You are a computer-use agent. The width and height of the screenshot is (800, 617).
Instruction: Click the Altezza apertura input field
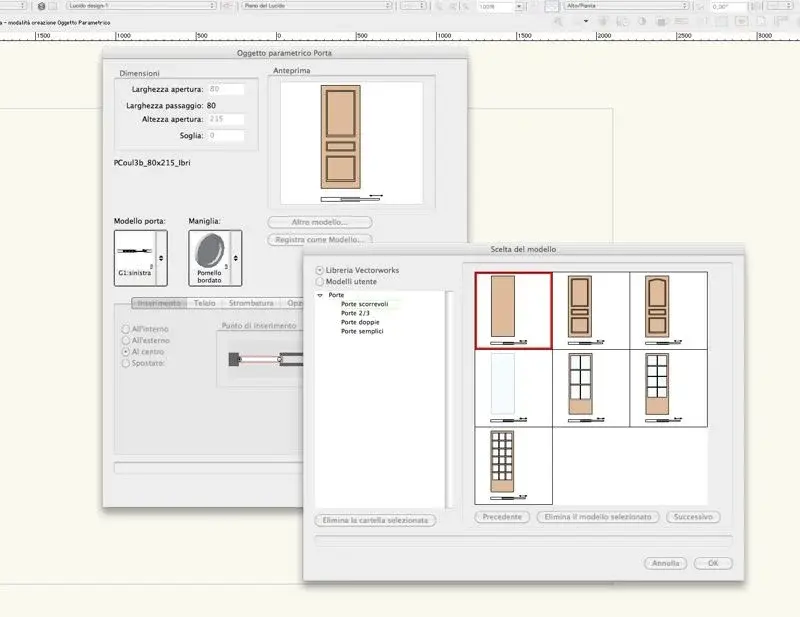click(x=226, y=119)
